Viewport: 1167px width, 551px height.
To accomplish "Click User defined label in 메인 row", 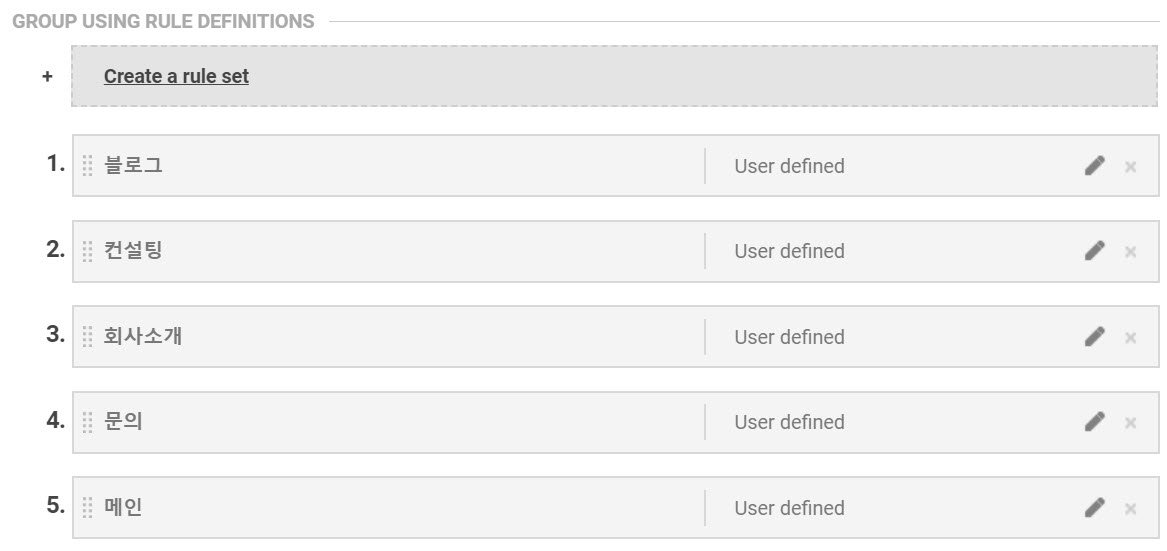I will [789, 508].
